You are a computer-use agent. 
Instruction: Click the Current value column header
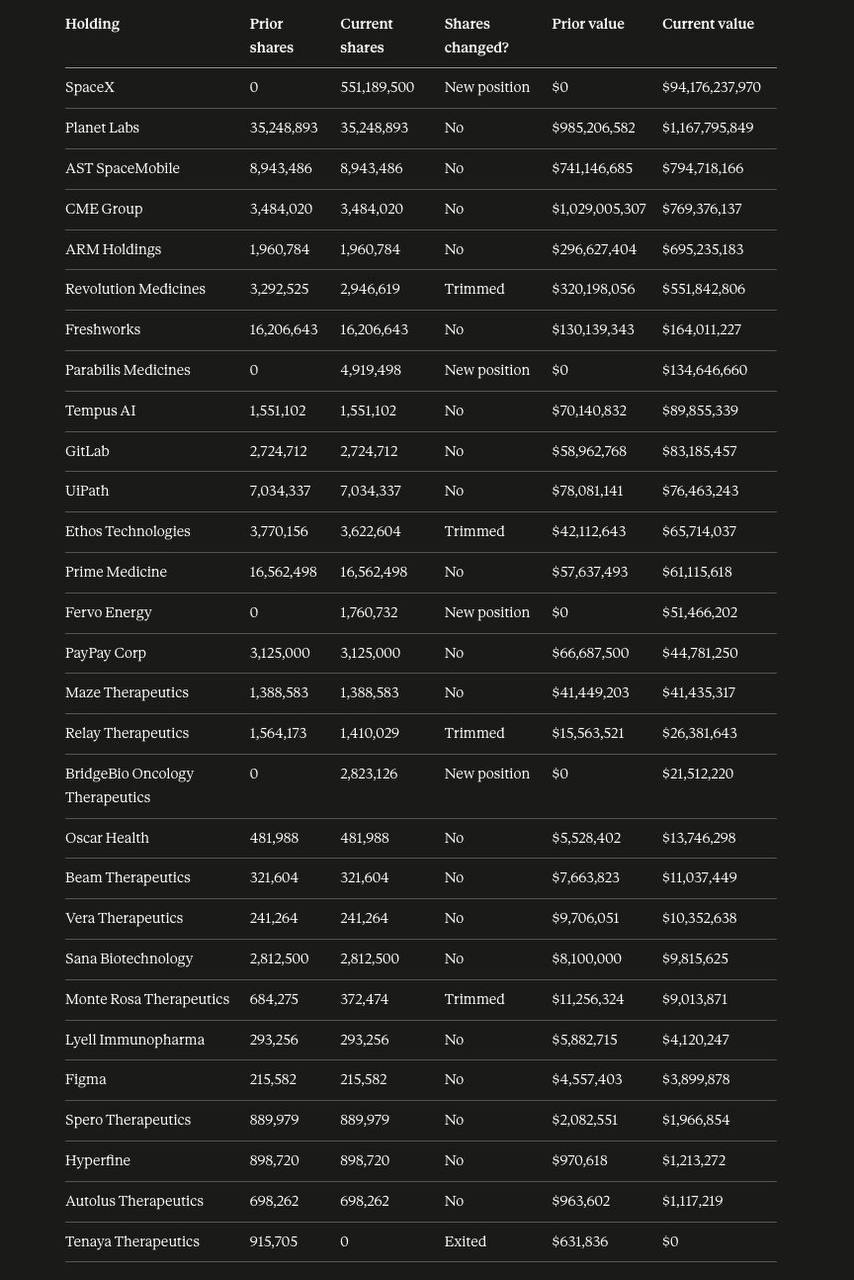[708, 24]
